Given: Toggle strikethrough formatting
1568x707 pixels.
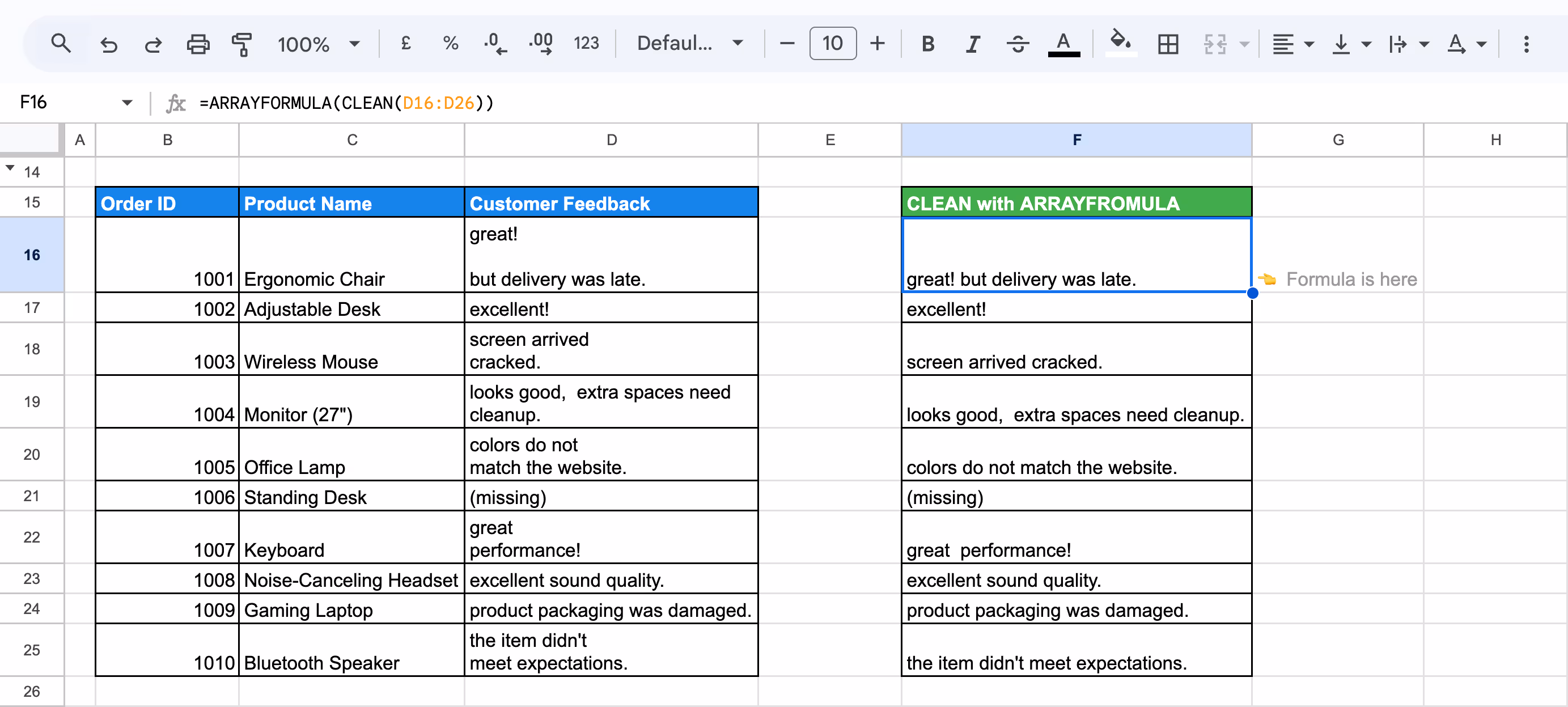Looking at the screenshot, I should coord(1017,43).
